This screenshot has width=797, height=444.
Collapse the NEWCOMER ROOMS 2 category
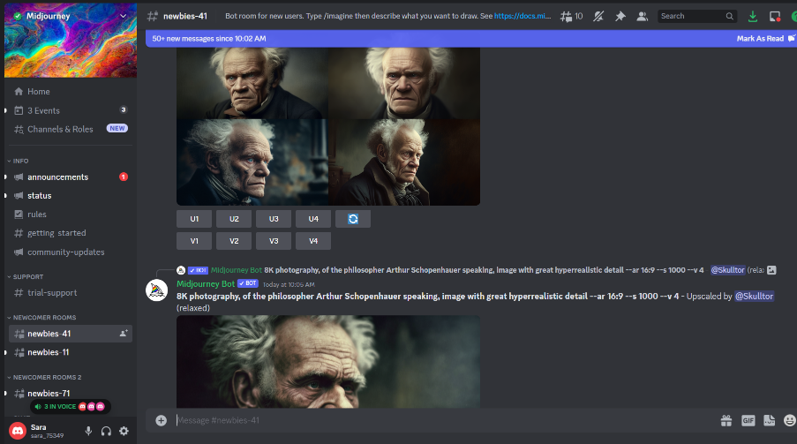coord(44,377)
